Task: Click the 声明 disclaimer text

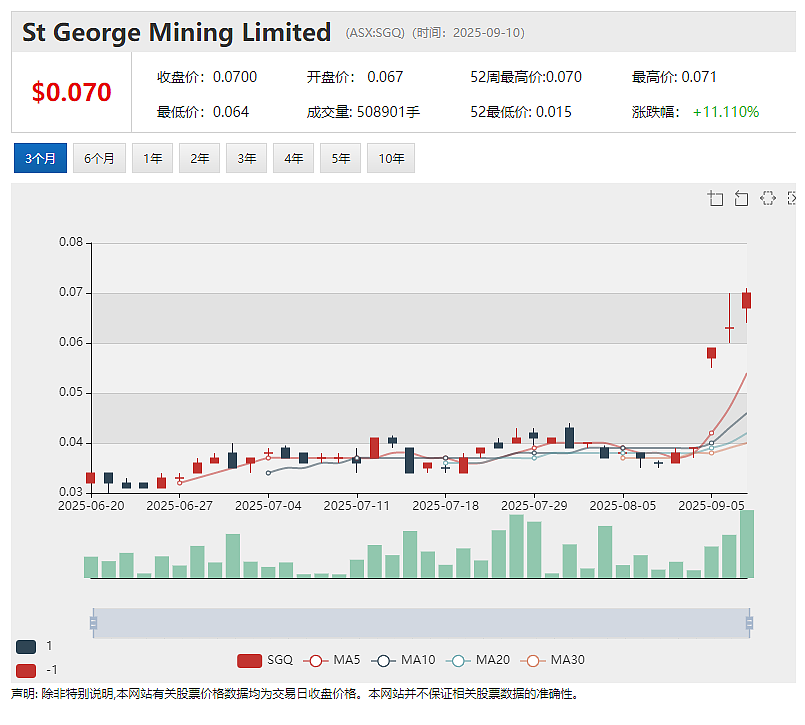Action: tap(295, 694)
